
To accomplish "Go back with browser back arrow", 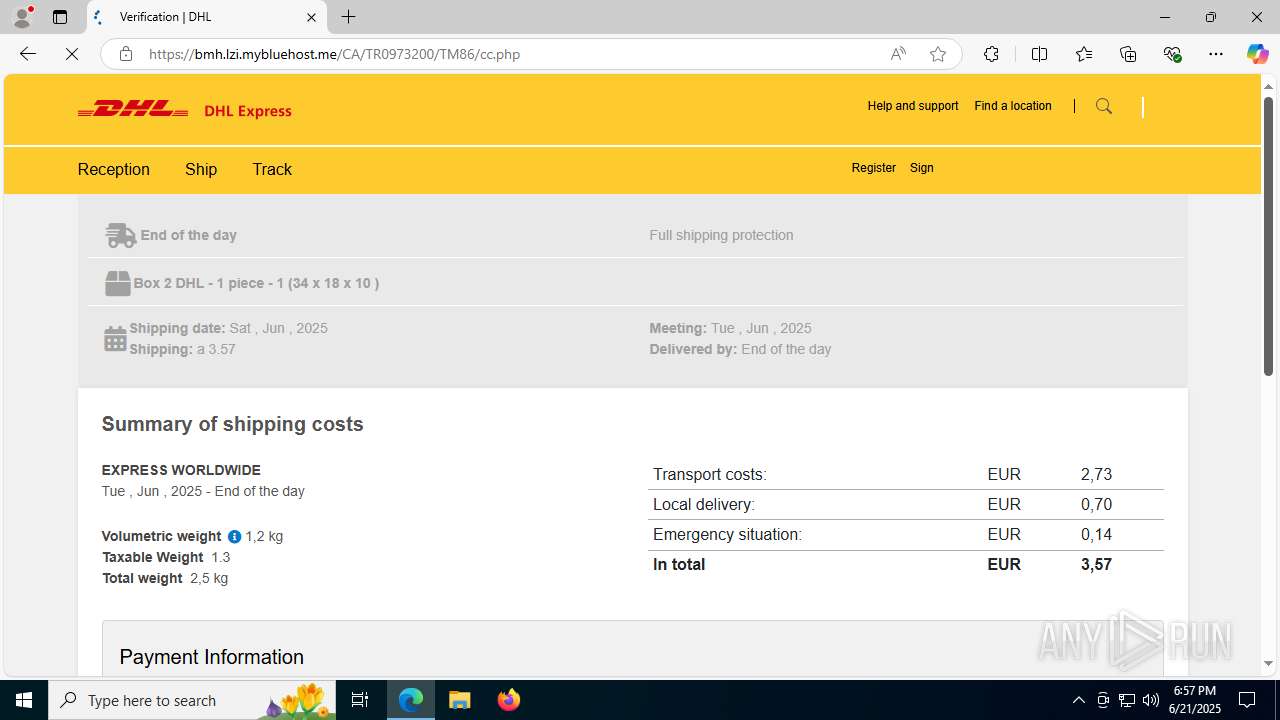I will point(28,54).
